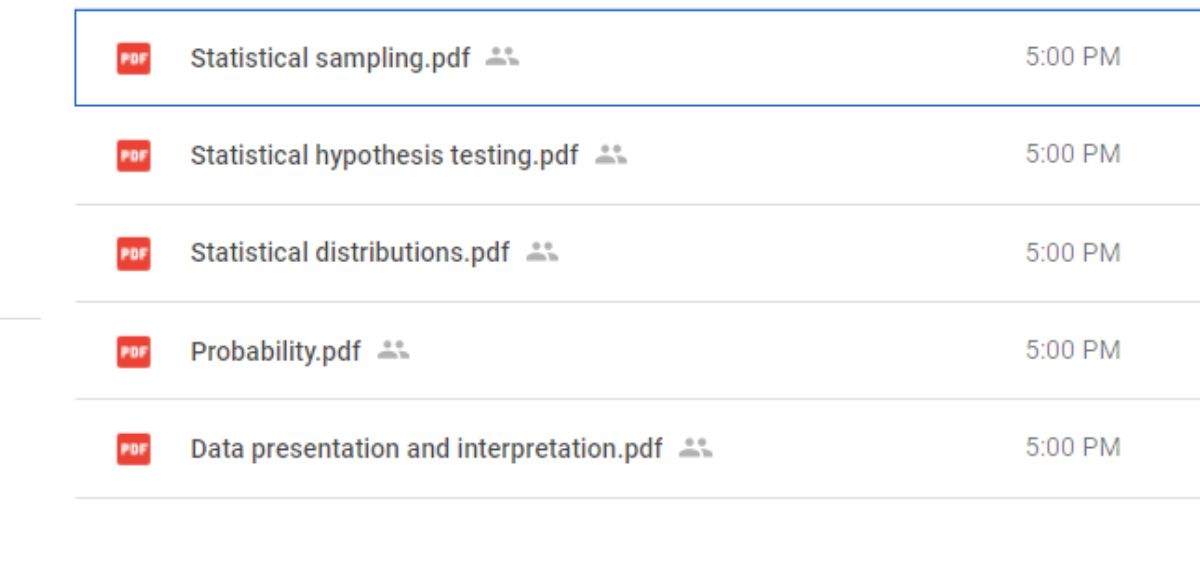
Task: Click 5:00 PM in the Statistical distributions row
Action: pos(1072,252)
